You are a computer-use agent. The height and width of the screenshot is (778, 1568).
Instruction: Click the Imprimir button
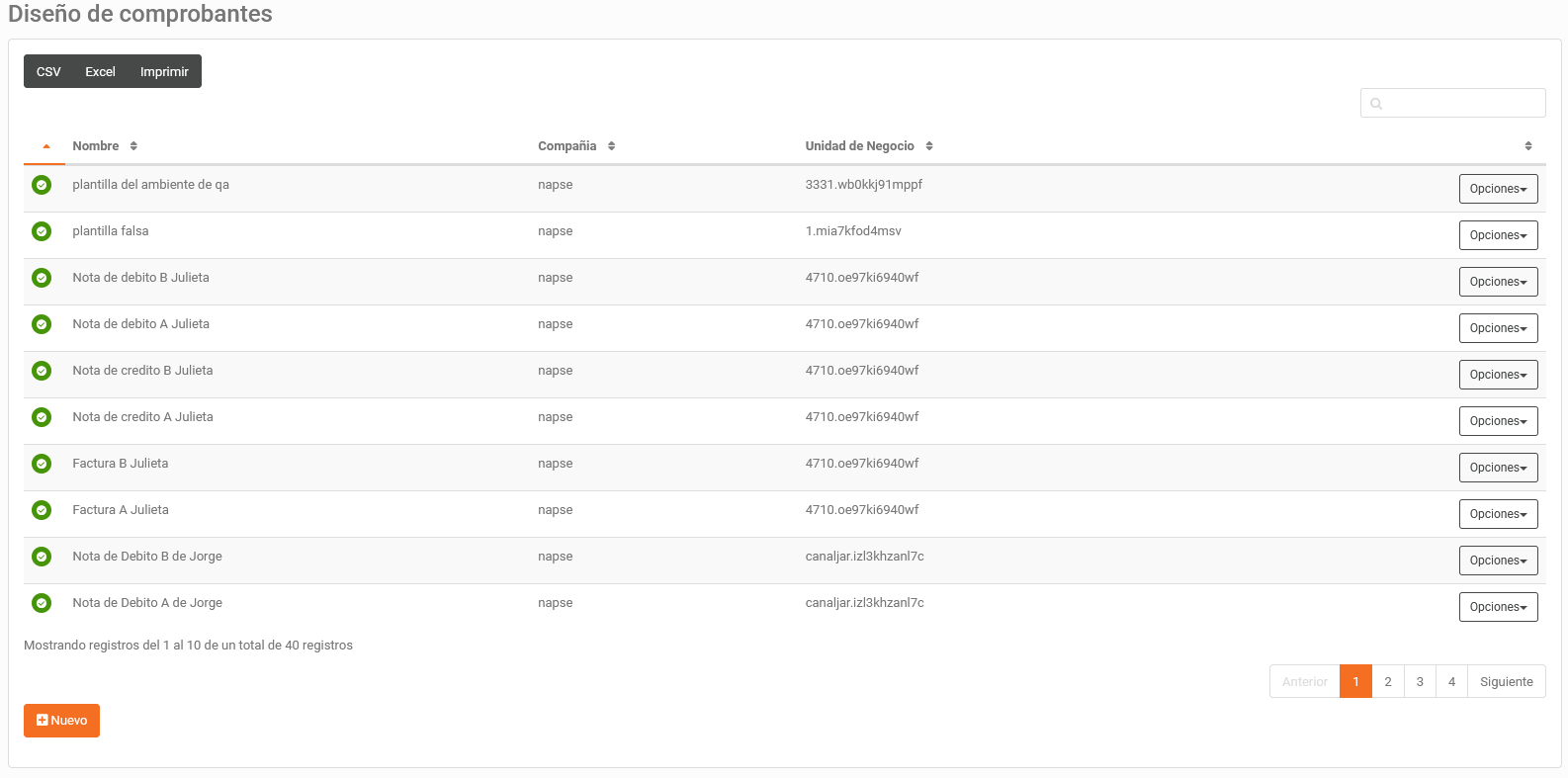coord(164,71)
